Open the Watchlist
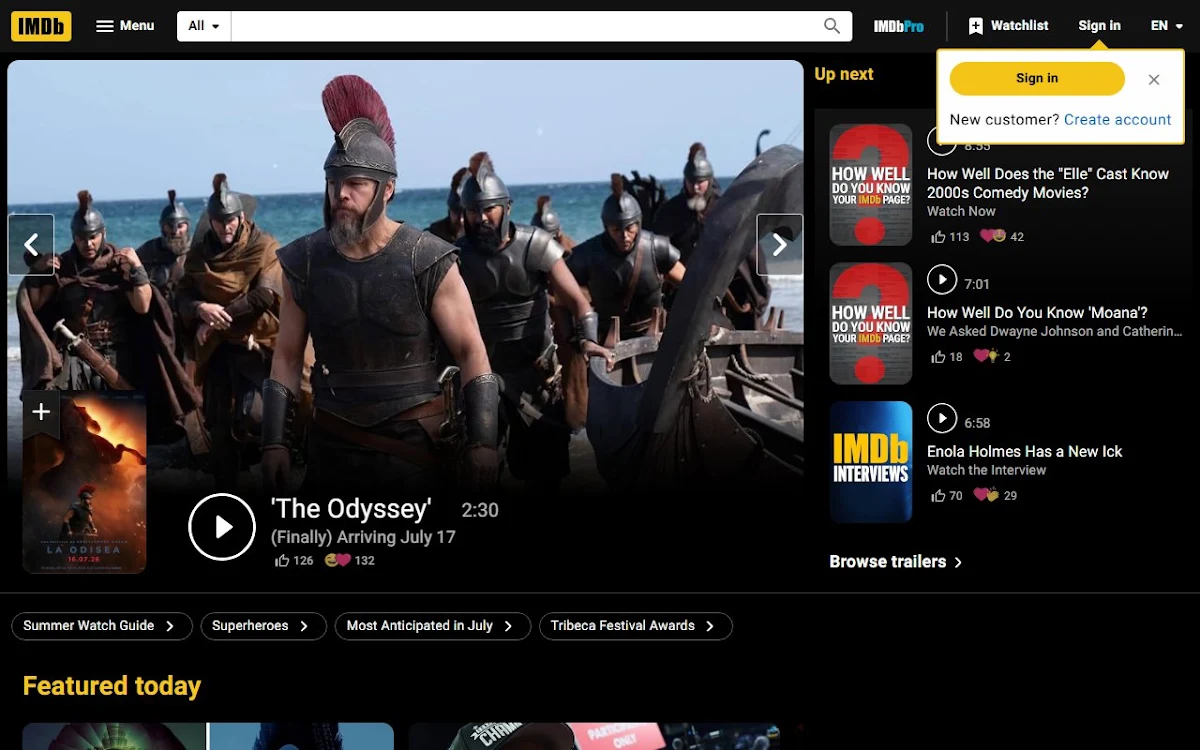Viewport: 1200px width, 750px height. point(1008,26)
